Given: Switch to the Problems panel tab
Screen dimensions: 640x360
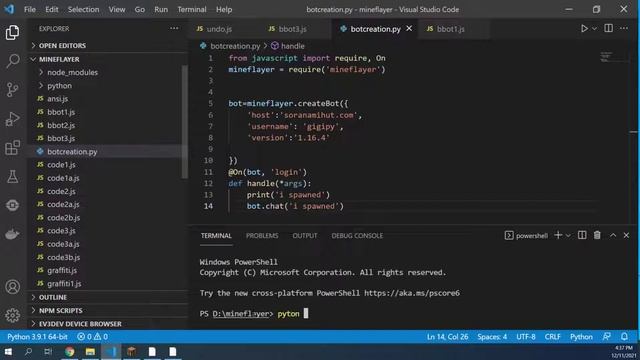Looking at the screenshot, I should pos(262,236).
